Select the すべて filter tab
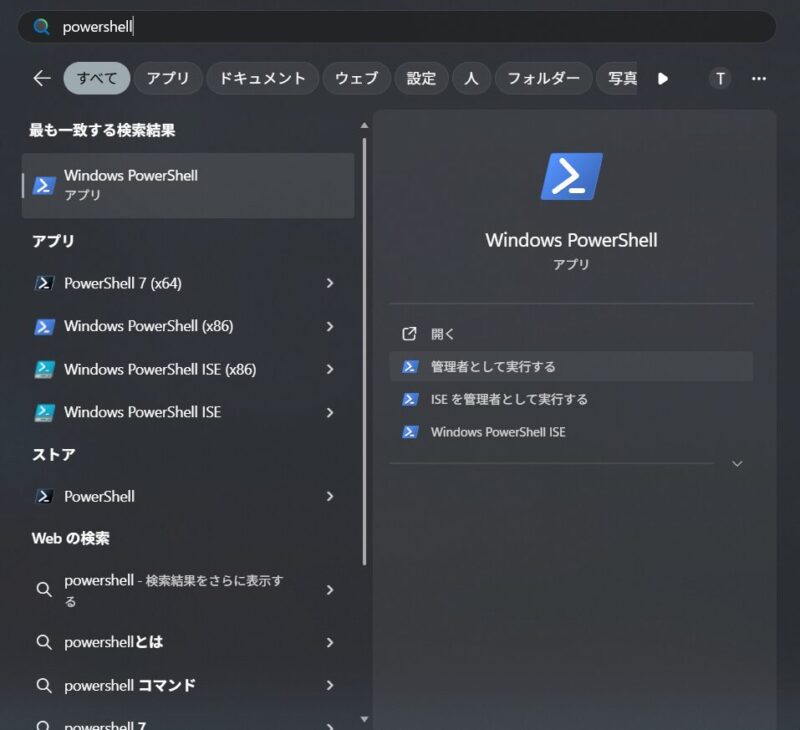The height and width of the screenshot is (730, 800). pos(95,78)
